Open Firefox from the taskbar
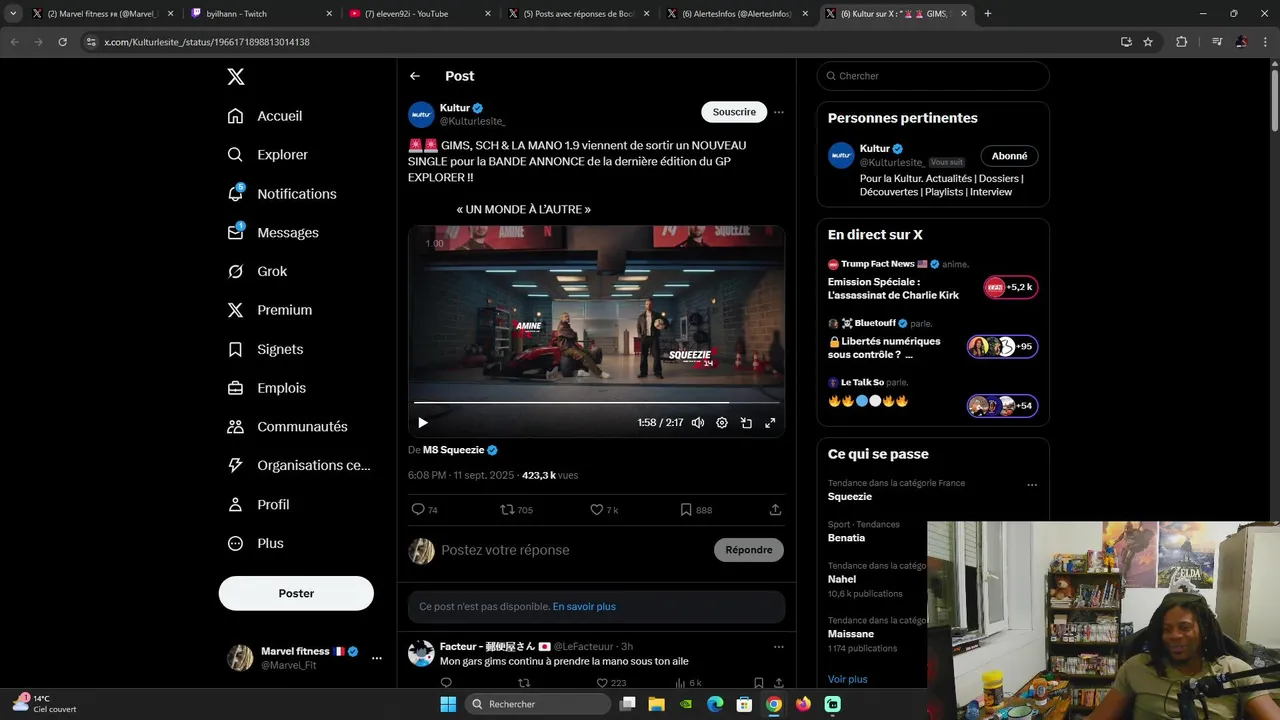The width and height of the screenshot is (1280, 720). tap(803, 704)
